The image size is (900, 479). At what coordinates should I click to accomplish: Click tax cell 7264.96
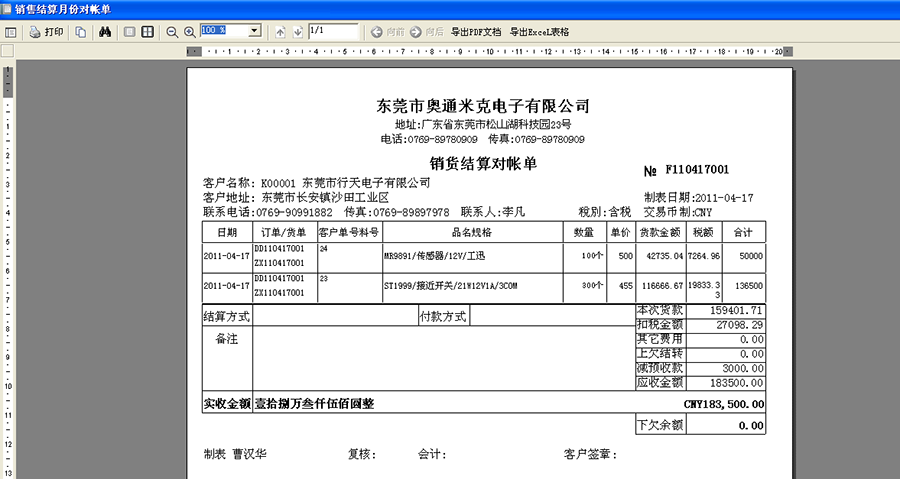pos(704,256)
